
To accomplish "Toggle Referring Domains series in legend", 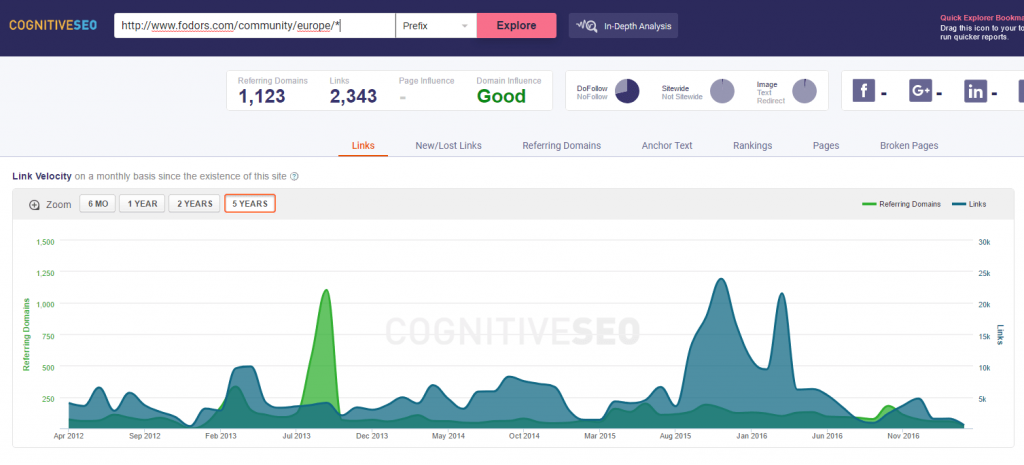I will [901, 204].
